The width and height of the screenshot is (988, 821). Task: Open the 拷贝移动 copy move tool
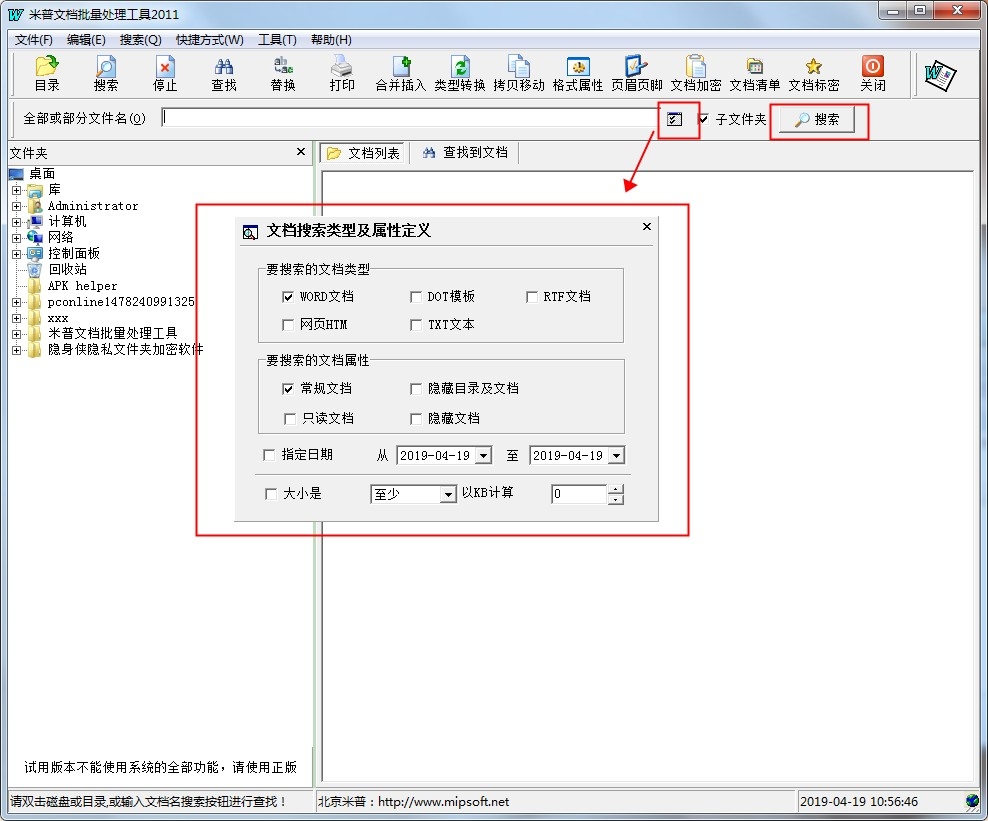click(x=519, y=74)
